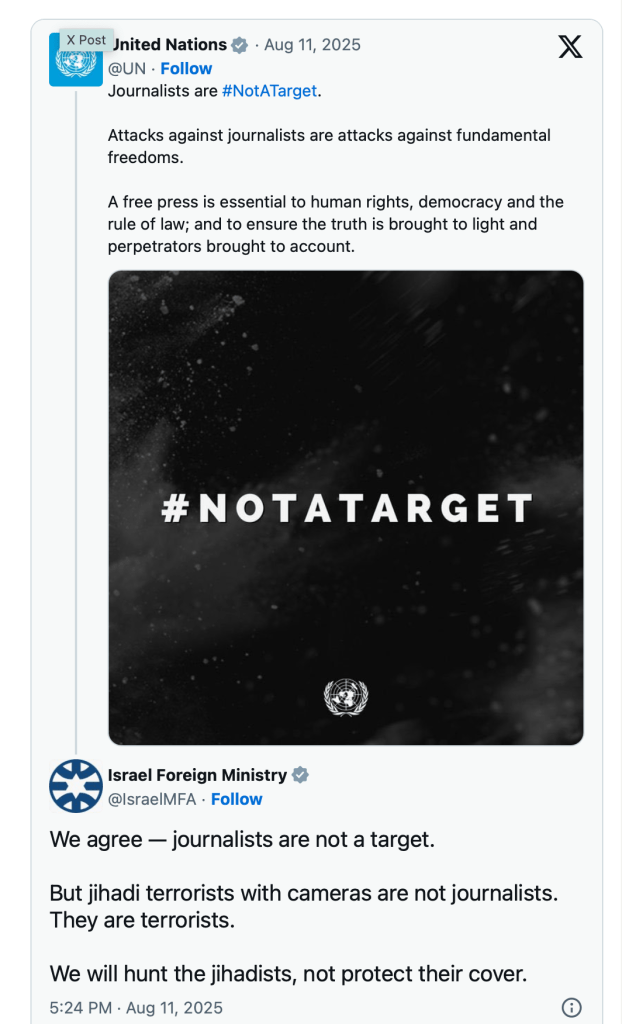Screen dimensions: 622x1024
Task: Click the United Nations profile avatar
Action: coord(75,62)
